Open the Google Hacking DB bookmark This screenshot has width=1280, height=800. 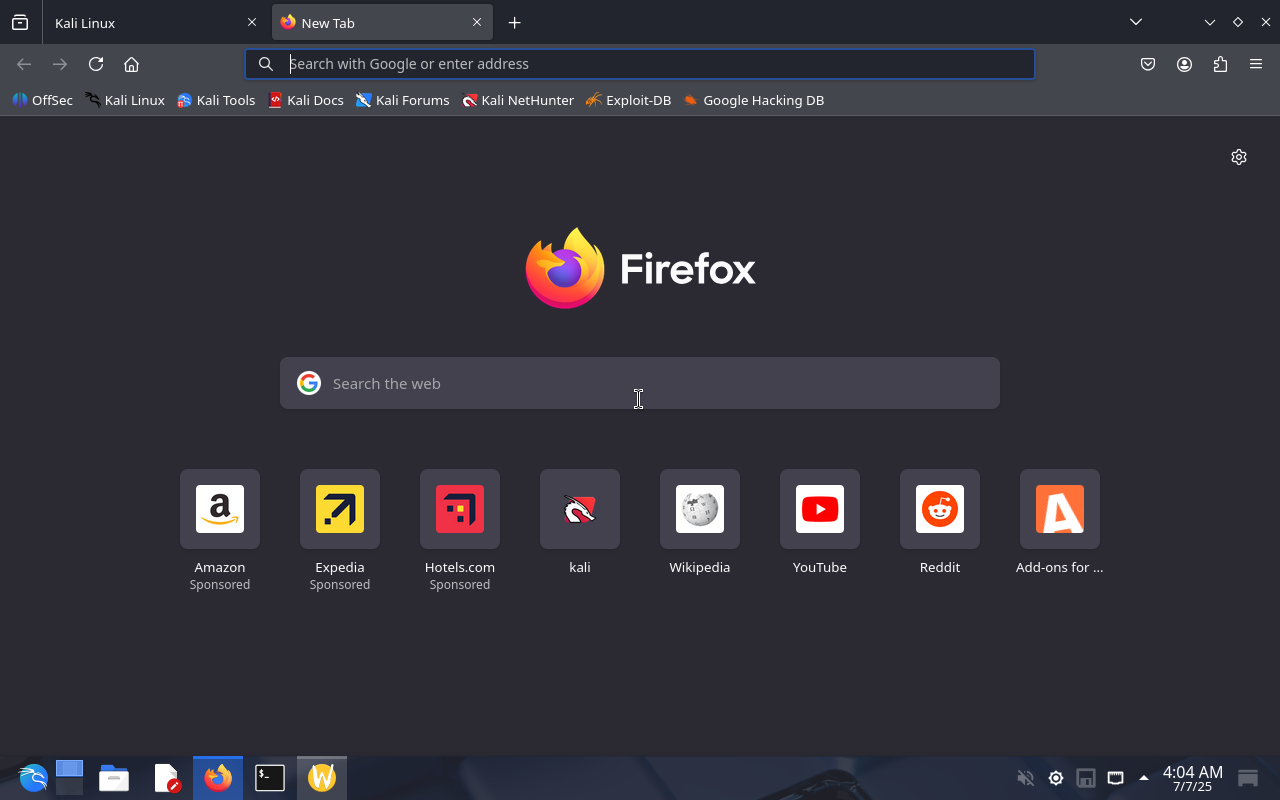click(754, 100)
